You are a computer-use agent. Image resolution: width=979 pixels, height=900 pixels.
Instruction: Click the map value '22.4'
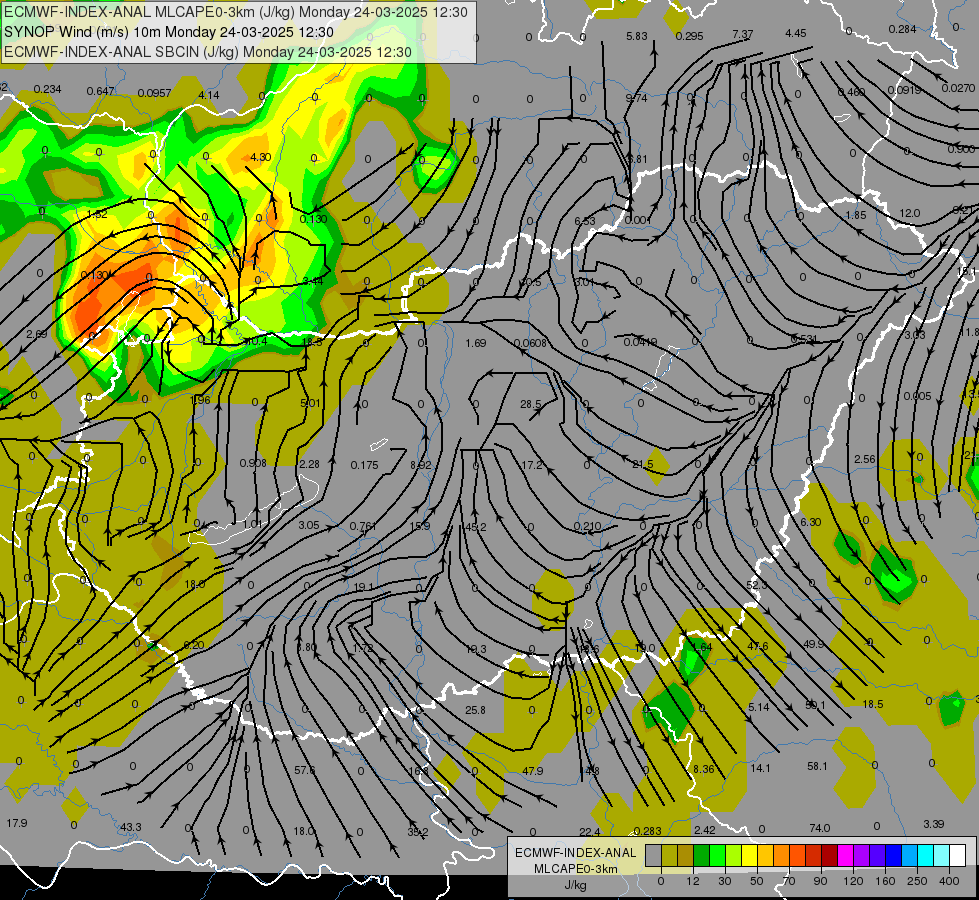tap(589, 831)
